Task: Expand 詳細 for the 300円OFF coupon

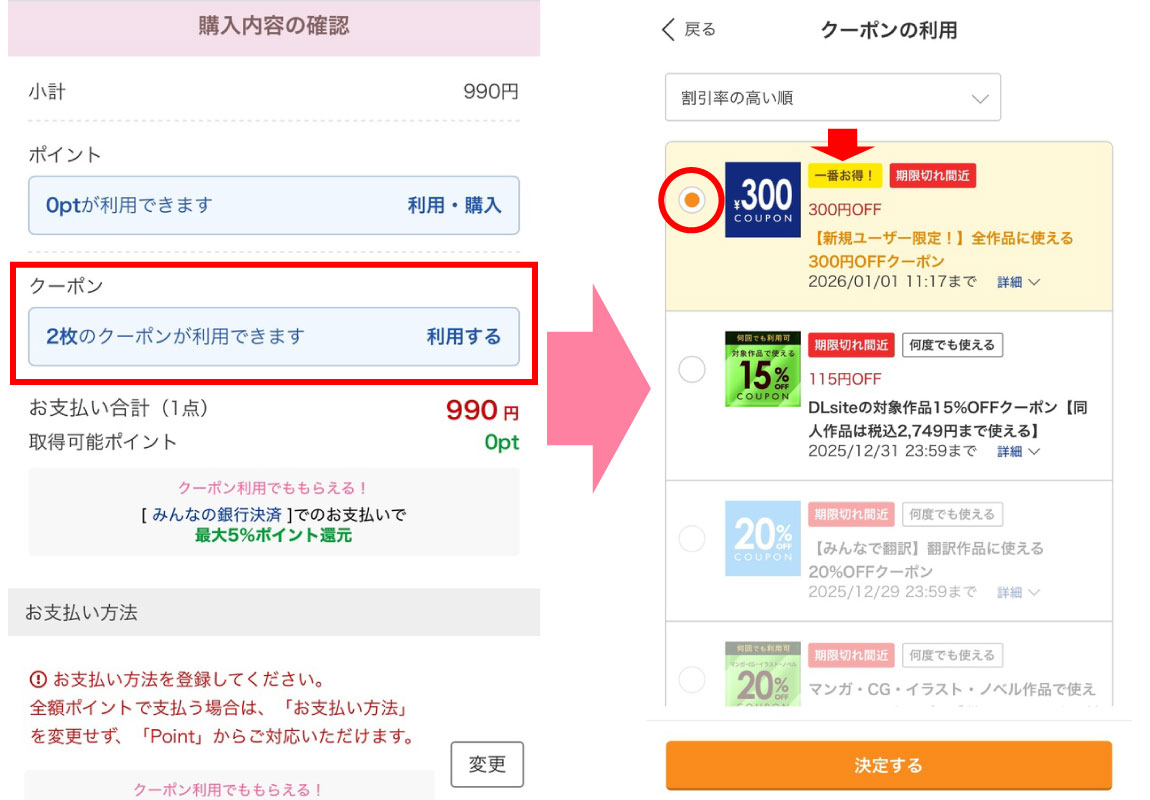Action: pyautogui.click(x=1018, y=283)
